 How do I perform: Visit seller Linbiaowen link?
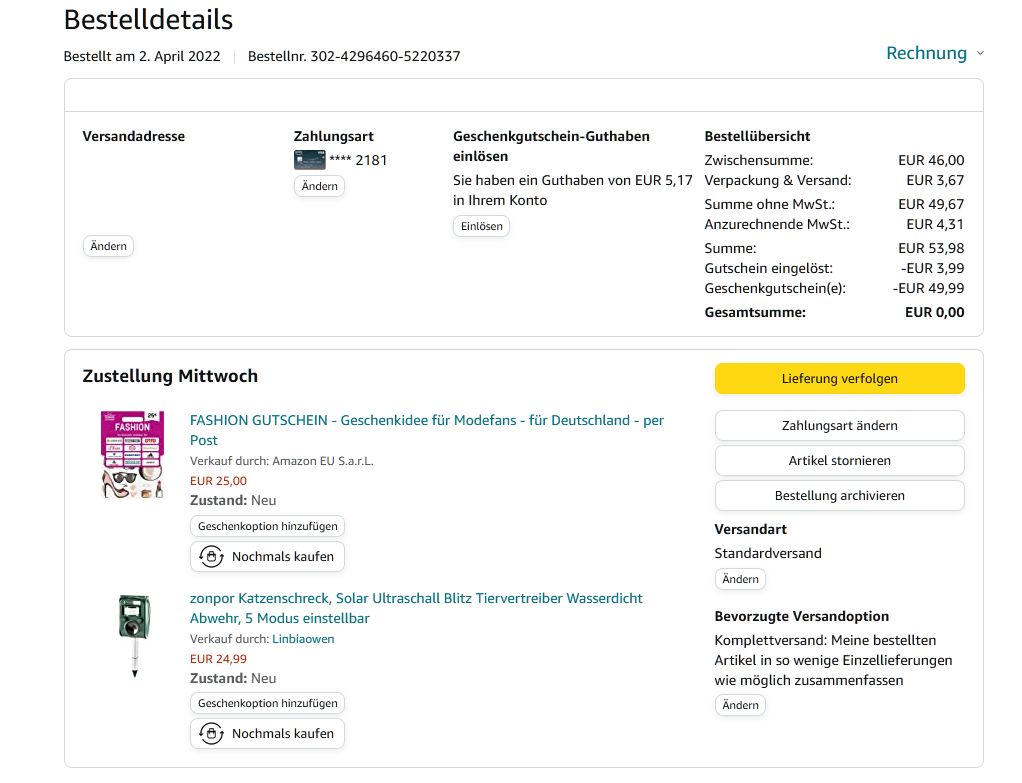(303, 639)
